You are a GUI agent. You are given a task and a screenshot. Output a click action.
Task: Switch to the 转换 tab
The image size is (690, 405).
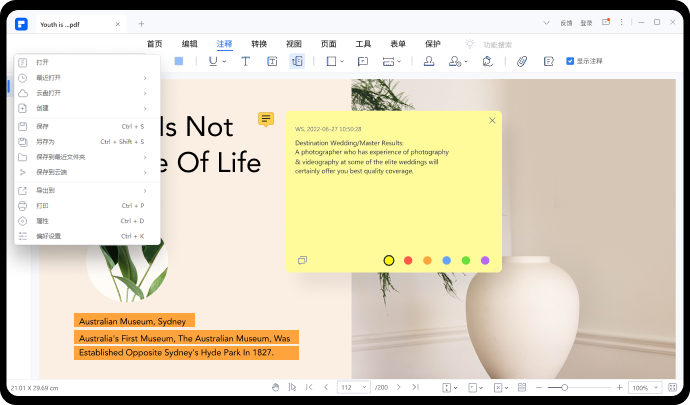point(259,44)
